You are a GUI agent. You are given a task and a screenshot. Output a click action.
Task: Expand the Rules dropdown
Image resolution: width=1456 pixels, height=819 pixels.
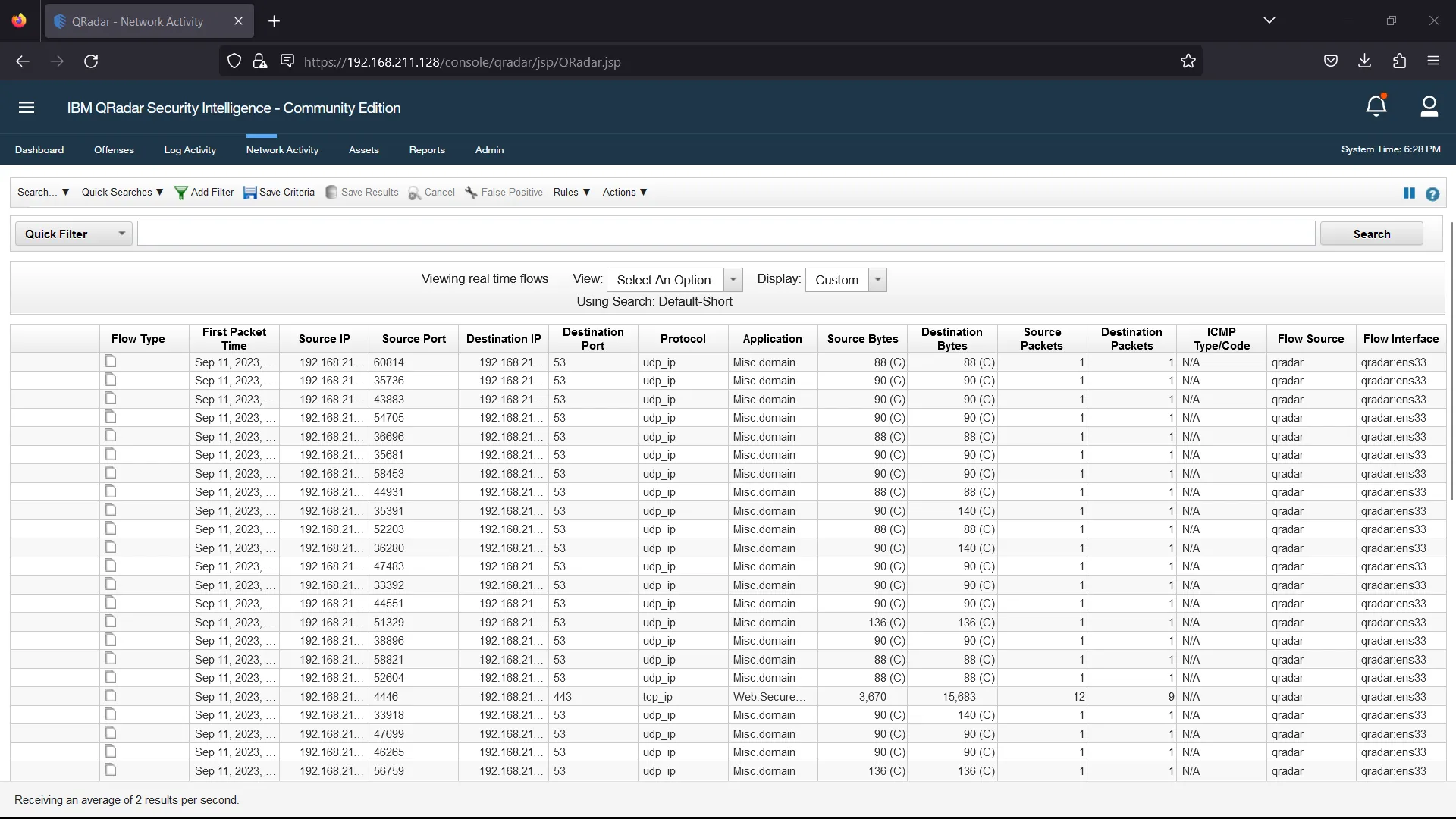pyautogui.click(x=572, y=193)
